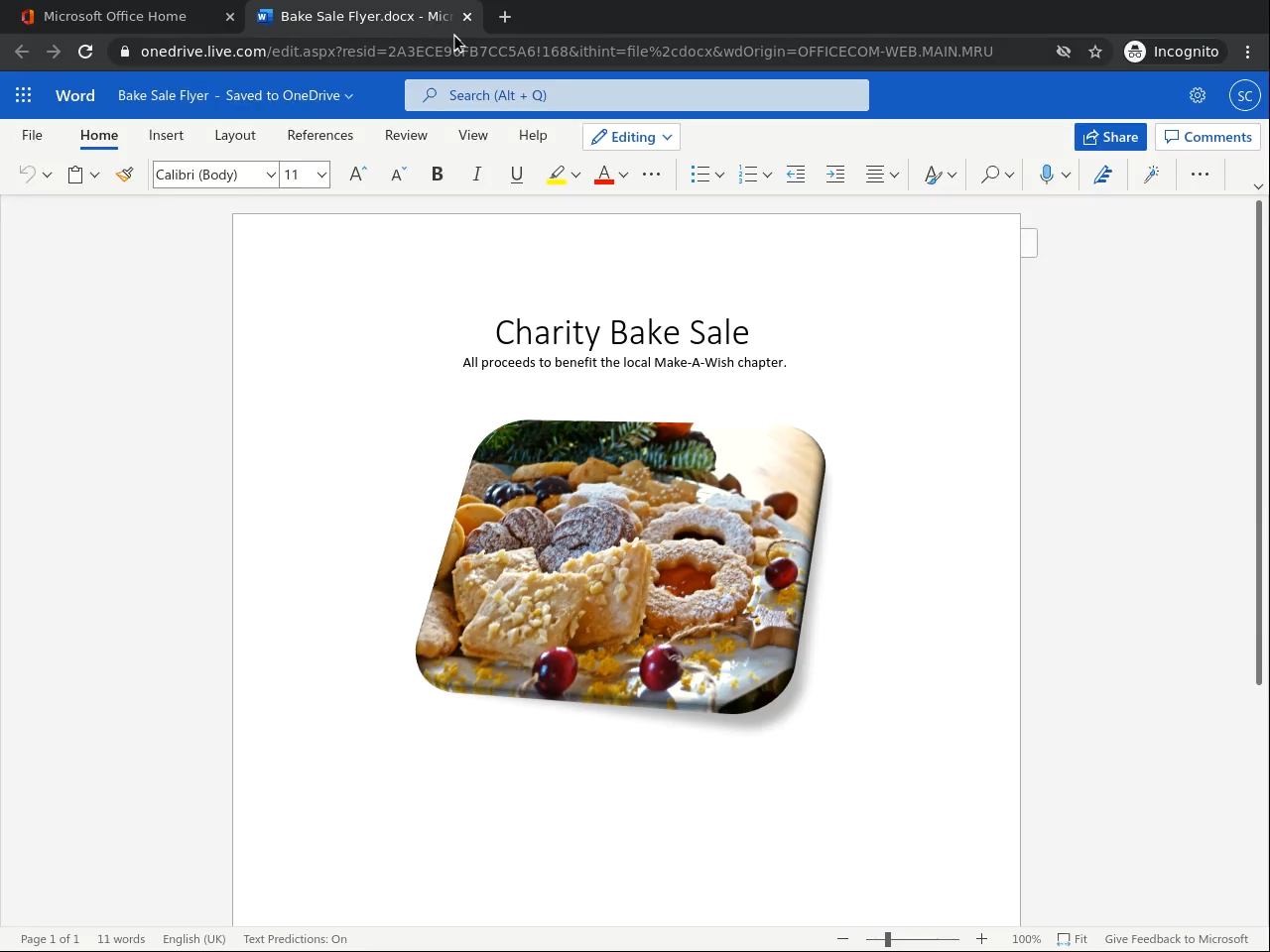
Task: Apply numbered list
Action: click(x=748, y=175)
